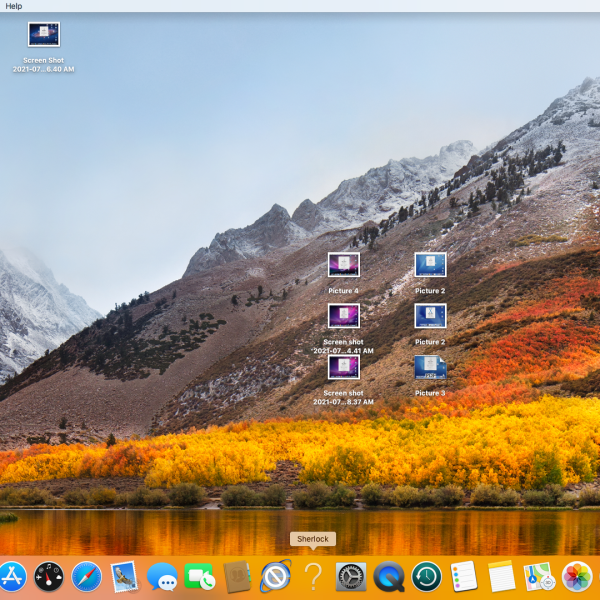The height and width of the screenshot is (600, 600).
Task: Open System Preferences gear icon
Action: click(350, 576)
